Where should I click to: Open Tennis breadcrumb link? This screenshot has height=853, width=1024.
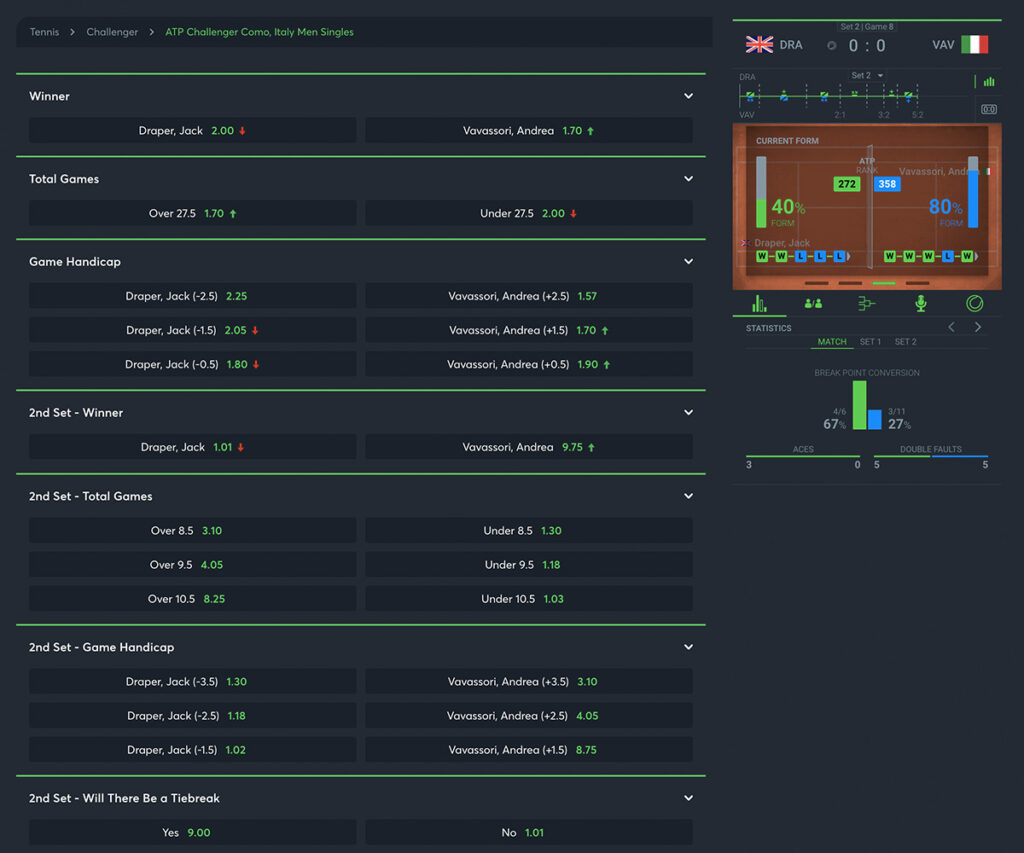coord(44,32)
